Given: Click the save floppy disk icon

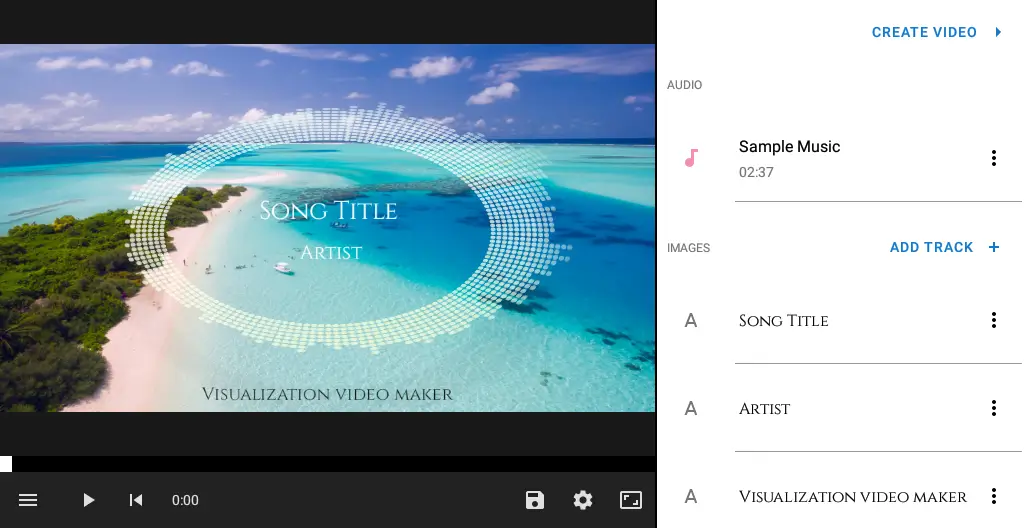Looking at the screenshot, I should tap(535, 500).
